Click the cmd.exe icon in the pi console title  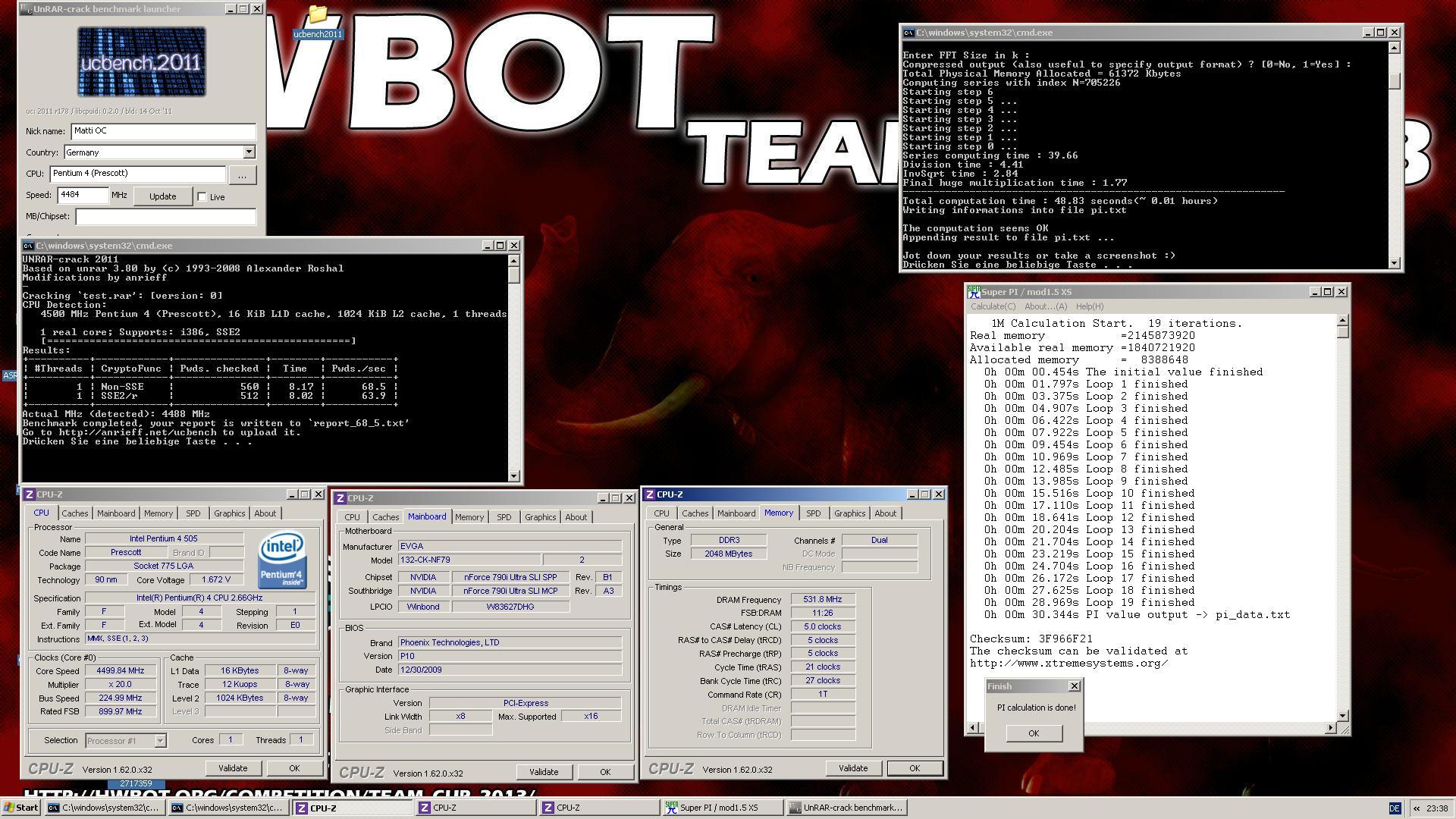click(908, 33)
